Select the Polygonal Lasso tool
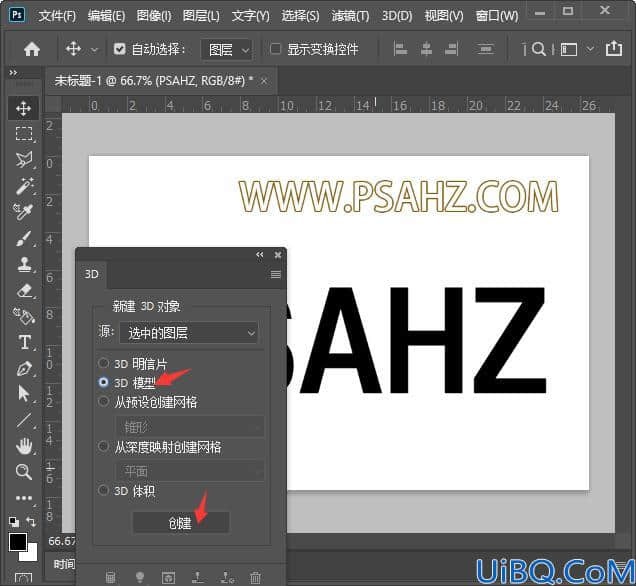This screenshot has height=586, width=636. tap(24, 159)
